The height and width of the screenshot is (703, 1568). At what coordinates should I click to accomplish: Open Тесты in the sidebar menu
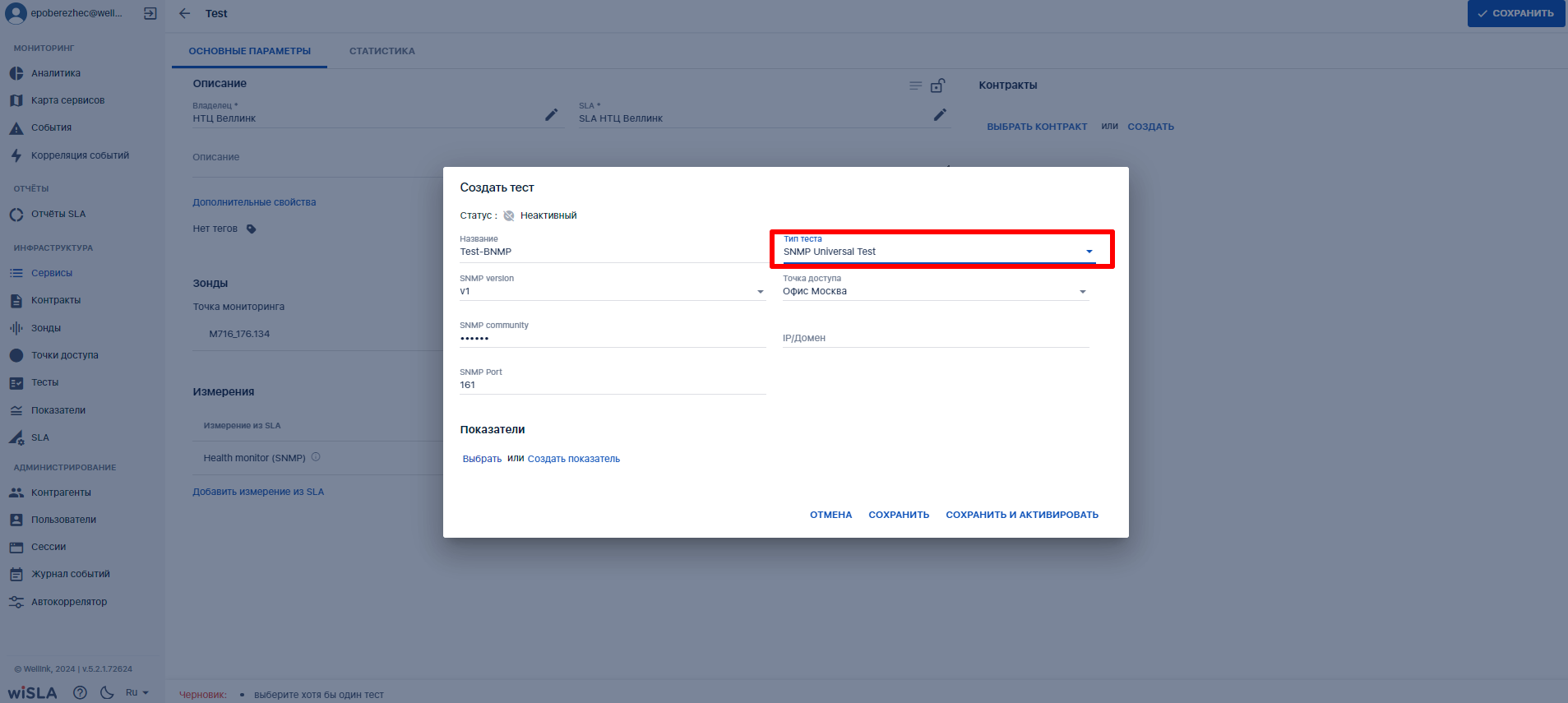tap(44, 382)
